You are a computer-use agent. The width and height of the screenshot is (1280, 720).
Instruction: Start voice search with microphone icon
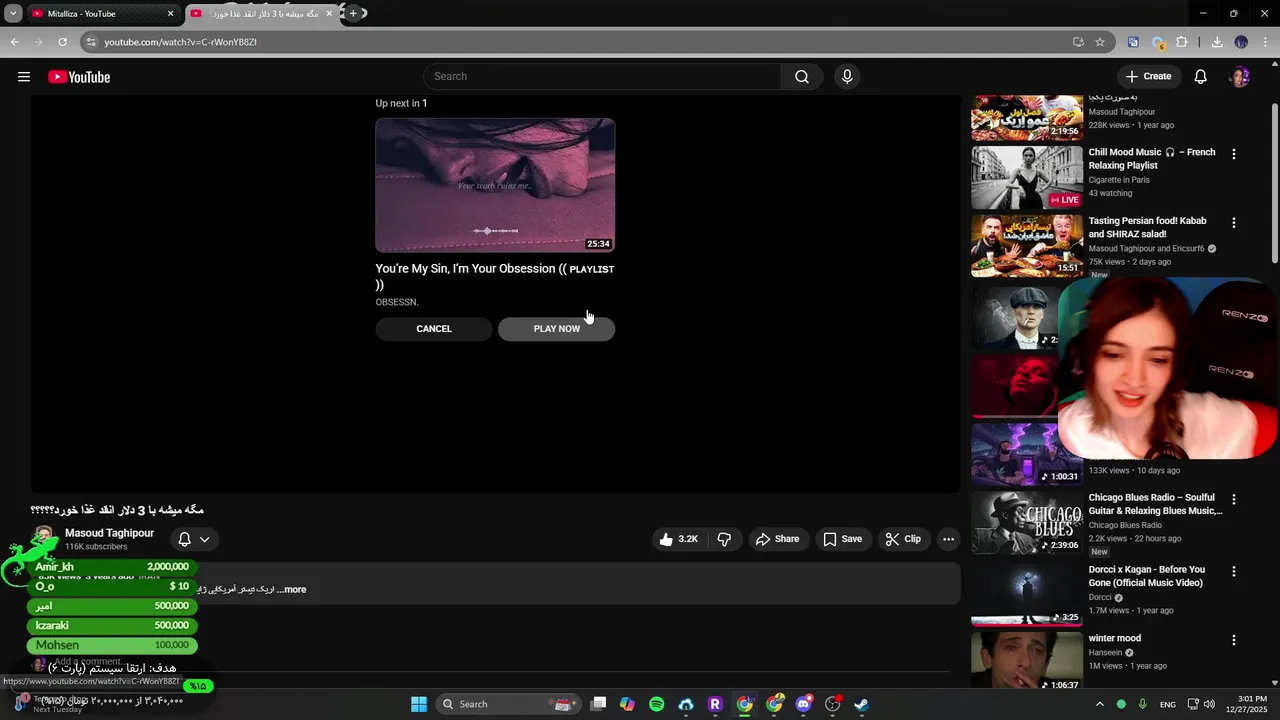(847, 77)
